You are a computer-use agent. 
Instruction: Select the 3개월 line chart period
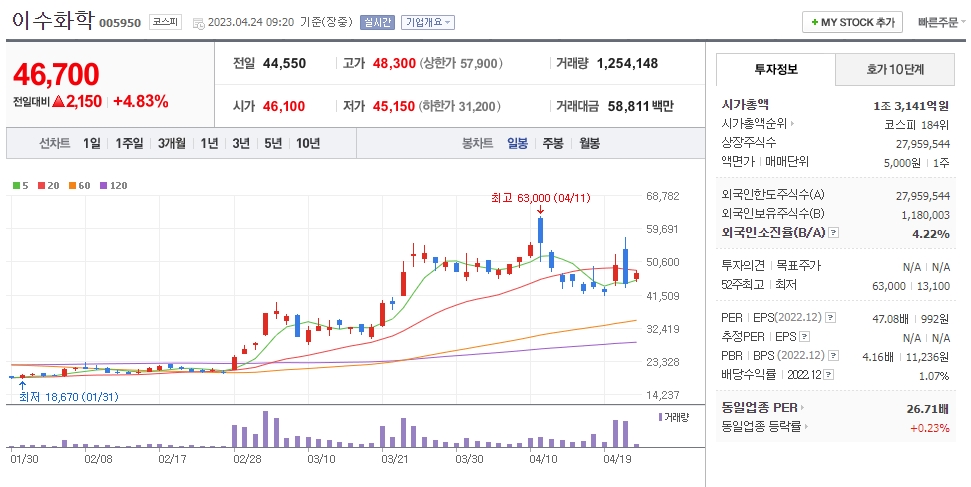pos(172,143)
